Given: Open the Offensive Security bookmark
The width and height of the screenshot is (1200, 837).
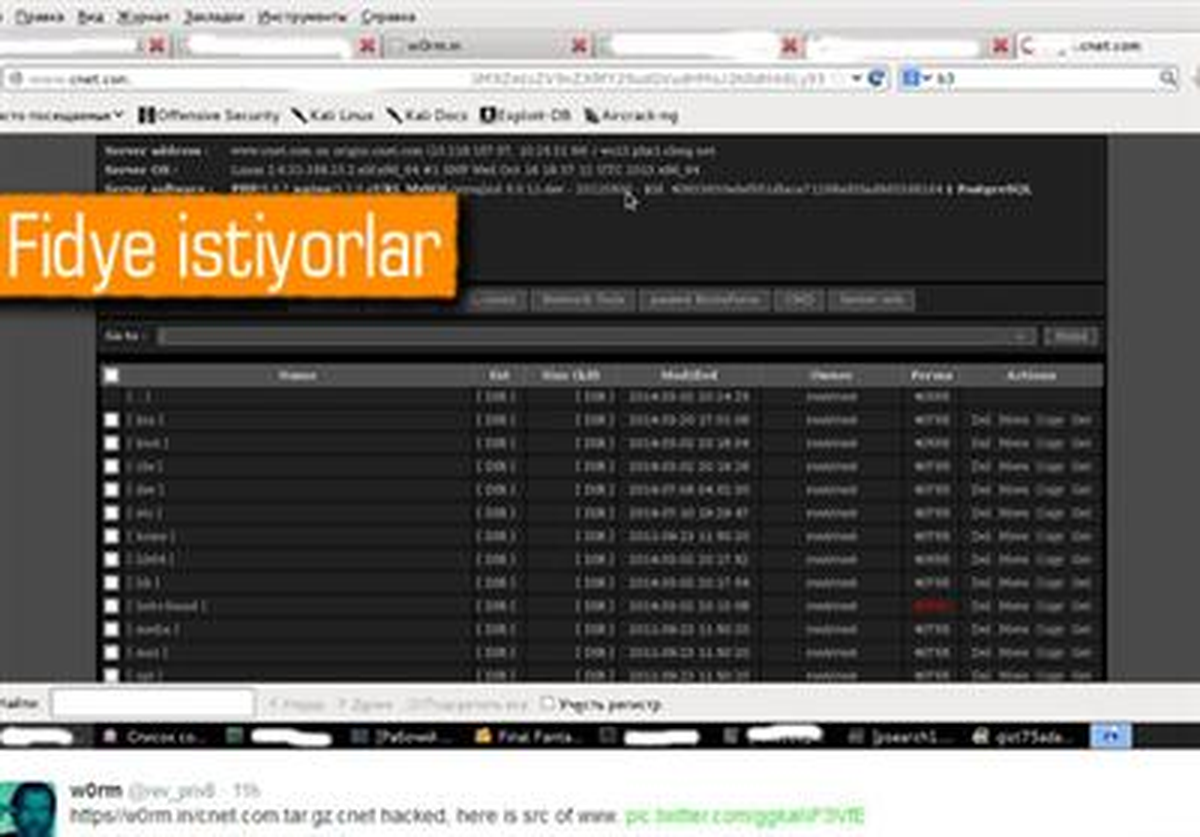Looking at the screenshot, I should (209, 116).
